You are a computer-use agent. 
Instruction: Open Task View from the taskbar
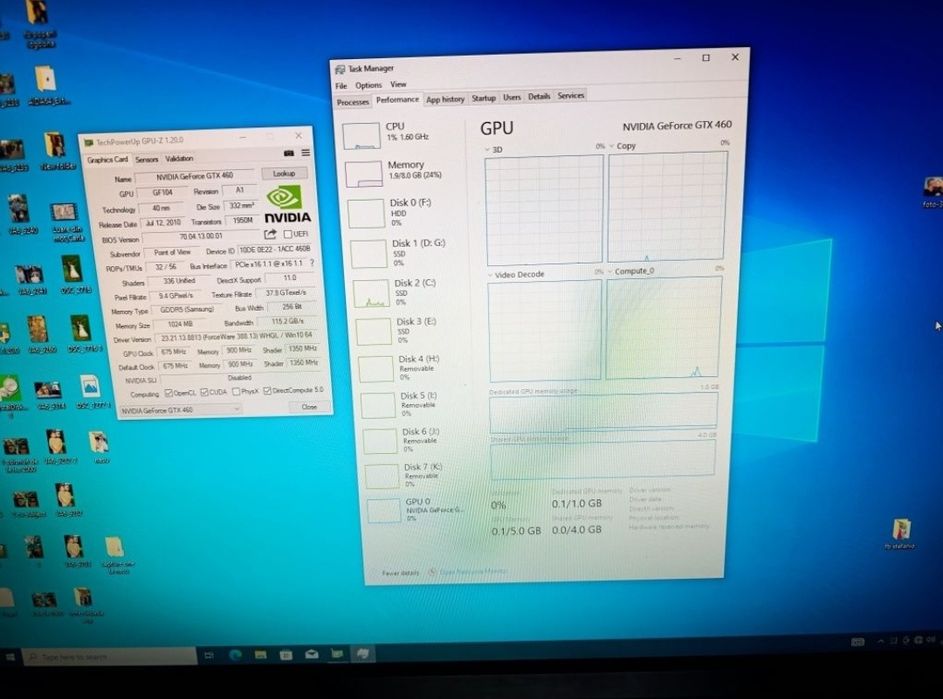pos(209,655)
